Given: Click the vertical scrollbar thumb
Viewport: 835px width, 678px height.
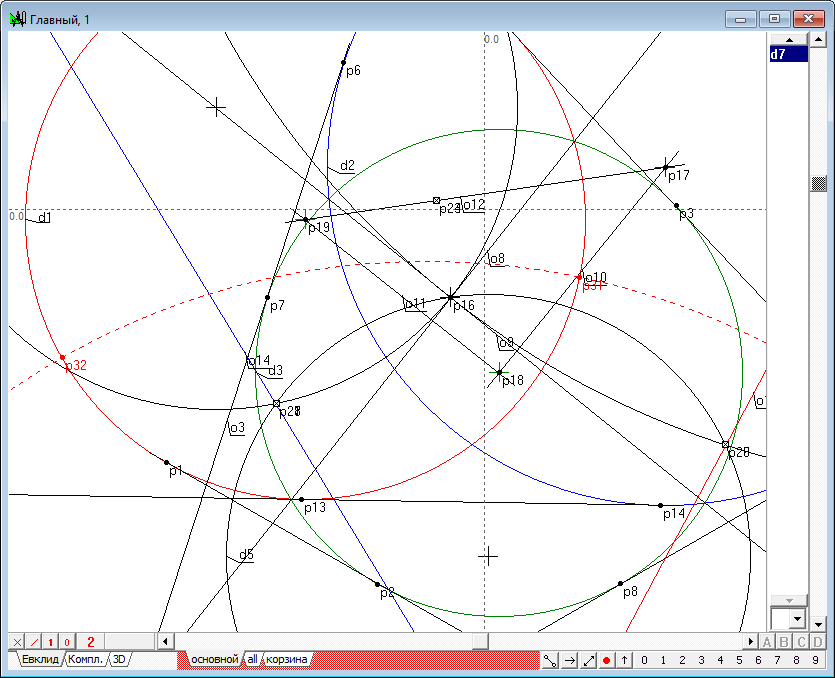Looking at the screenshot, I should [x=818, y=184].
